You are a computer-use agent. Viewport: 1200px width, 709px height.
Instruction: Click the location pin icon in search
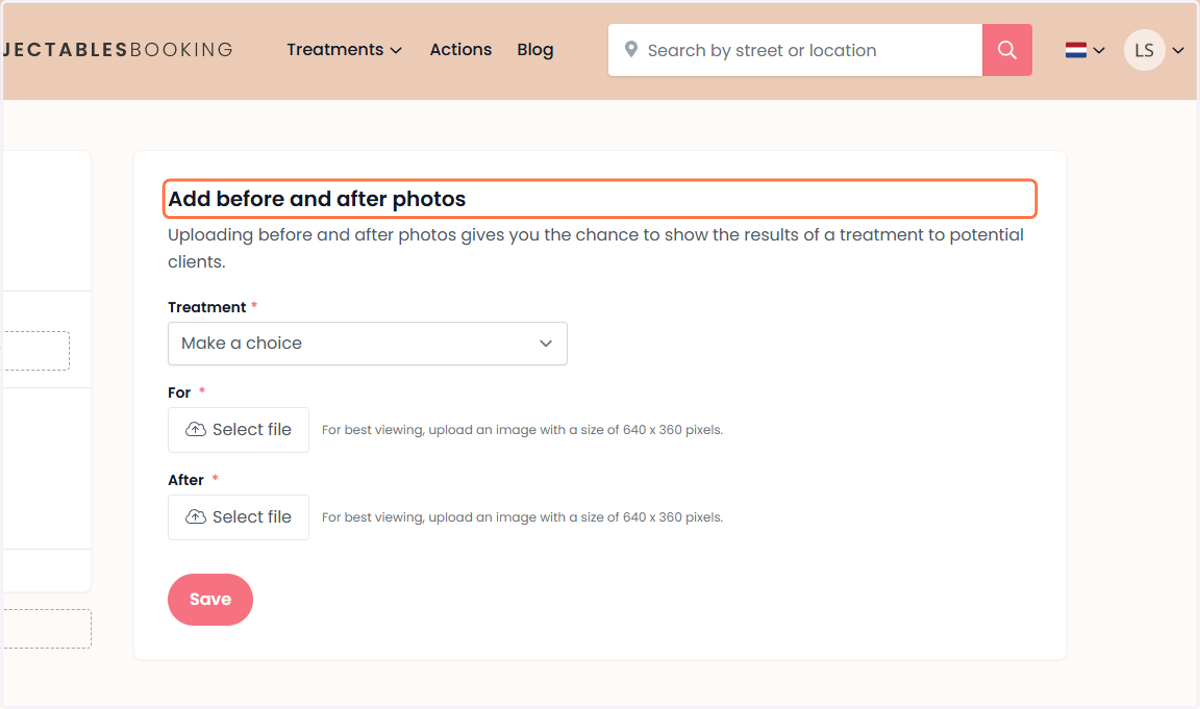(x=631, y=50)
